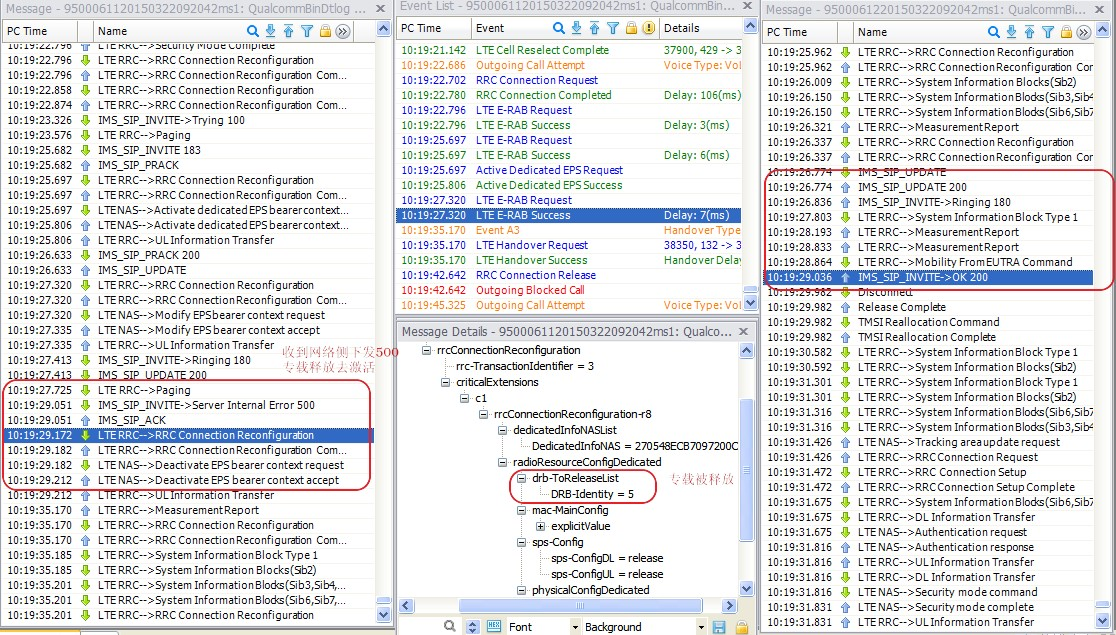The image size is (1116, 635).
Task: Collapse the sps-Config node
Action: (522, 542)
